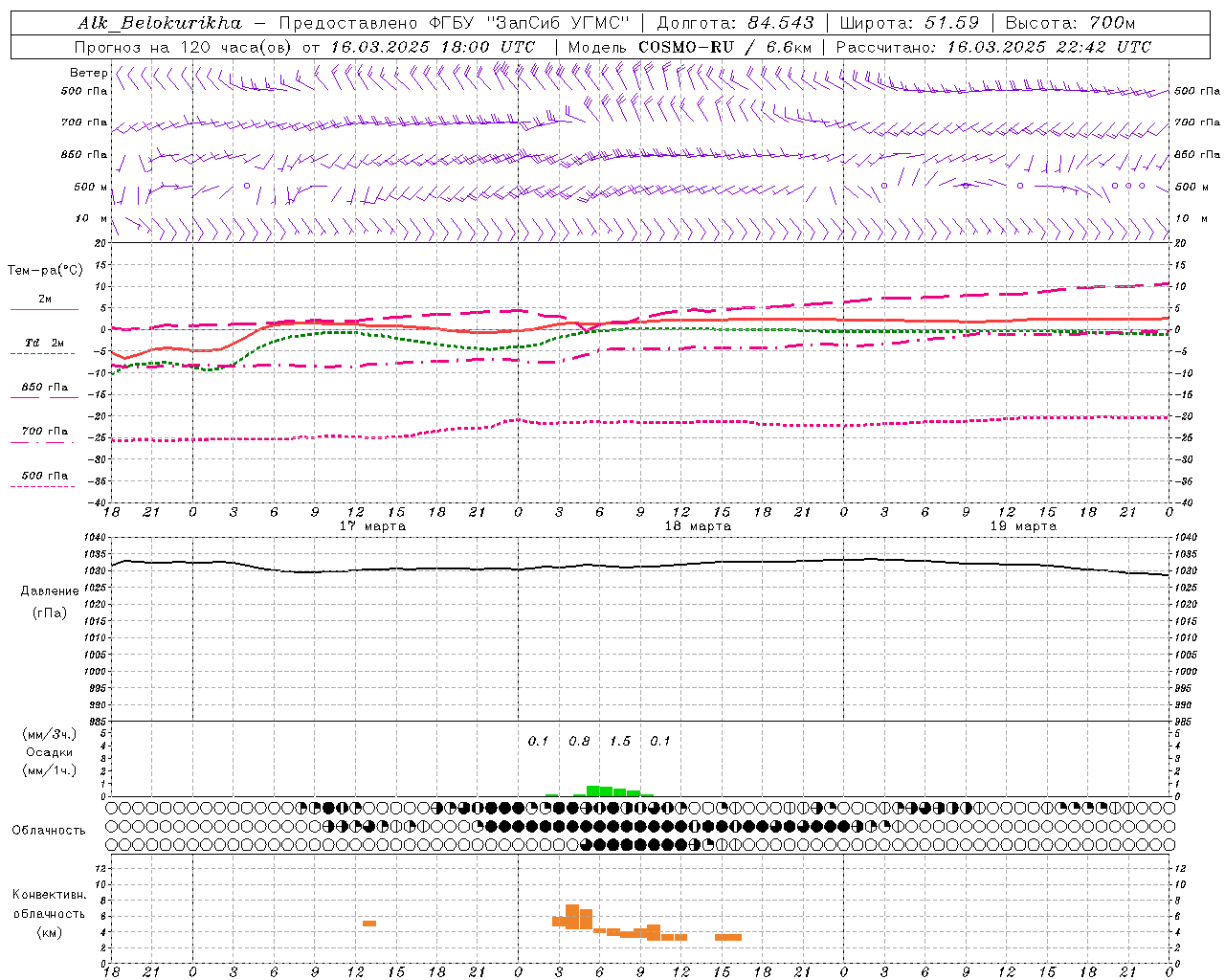Click the Высота: 700м field
Screen dimensions: 1225x980
[x=1071, y=23]
